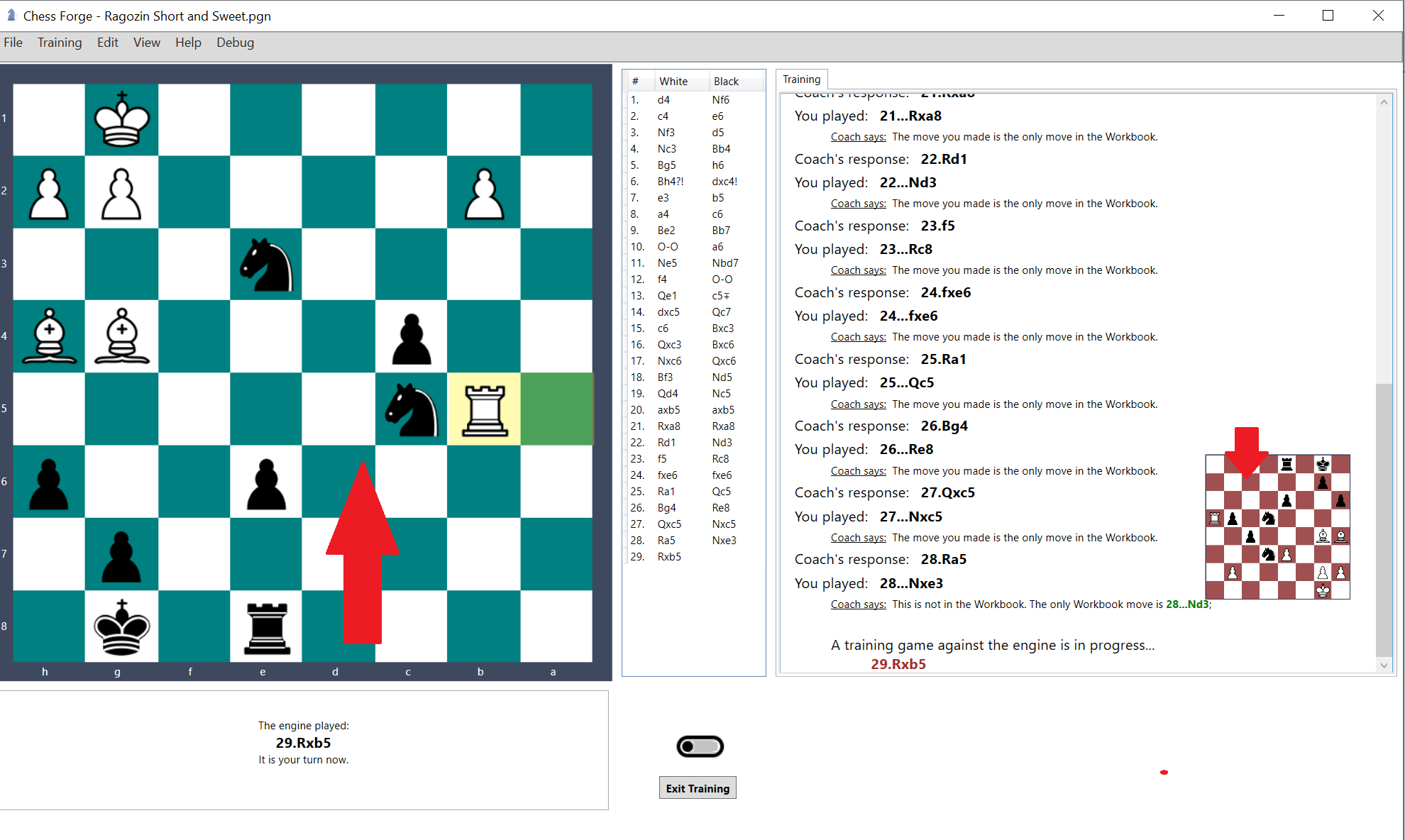Click the Chess Forge pawn icon in the title bar
This screenshot has width=1405, height=840.
tap(10, 15)
